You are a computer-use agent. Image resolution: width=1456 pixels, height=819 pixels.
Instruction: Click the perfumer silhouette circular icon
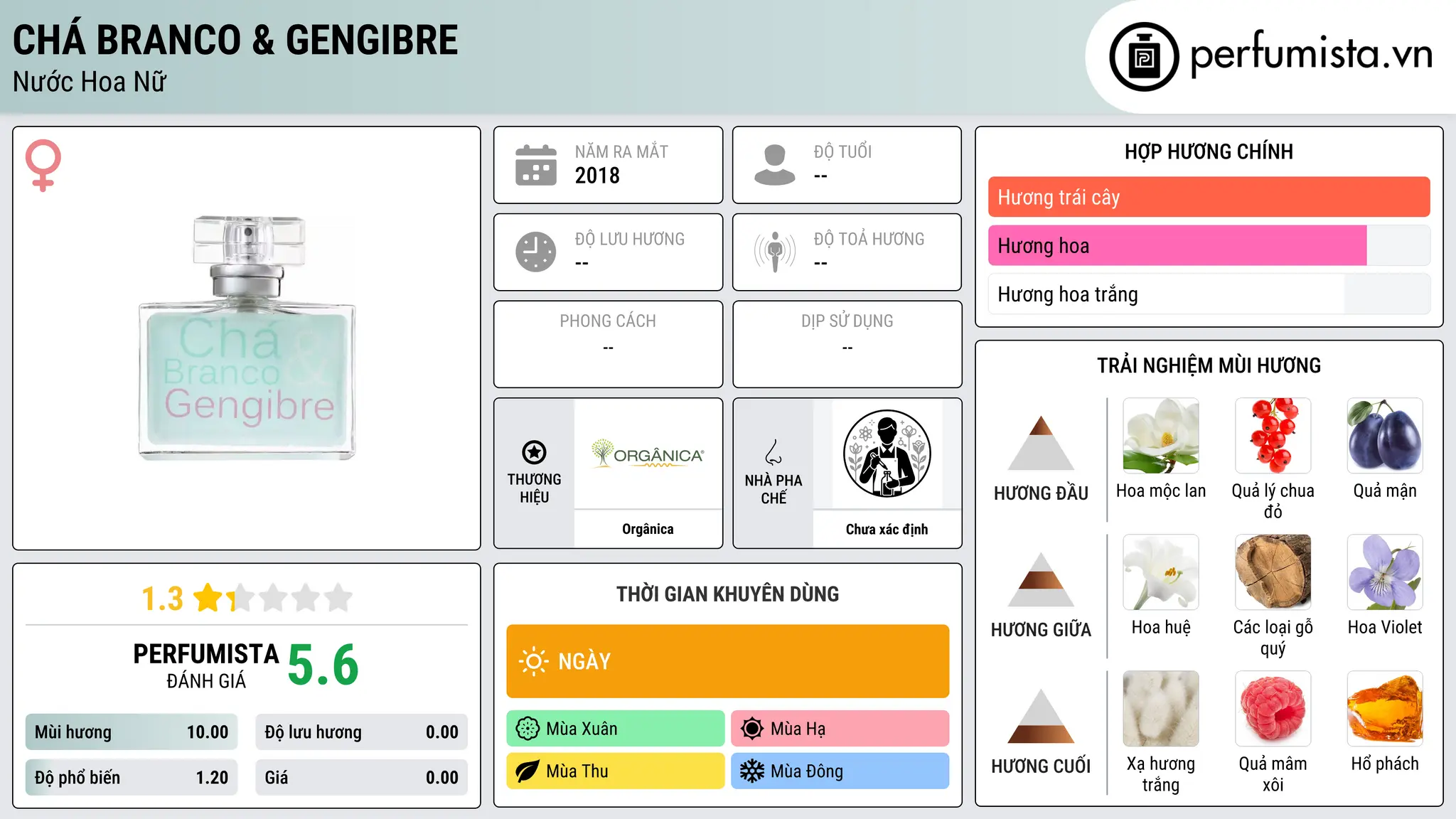887,454
